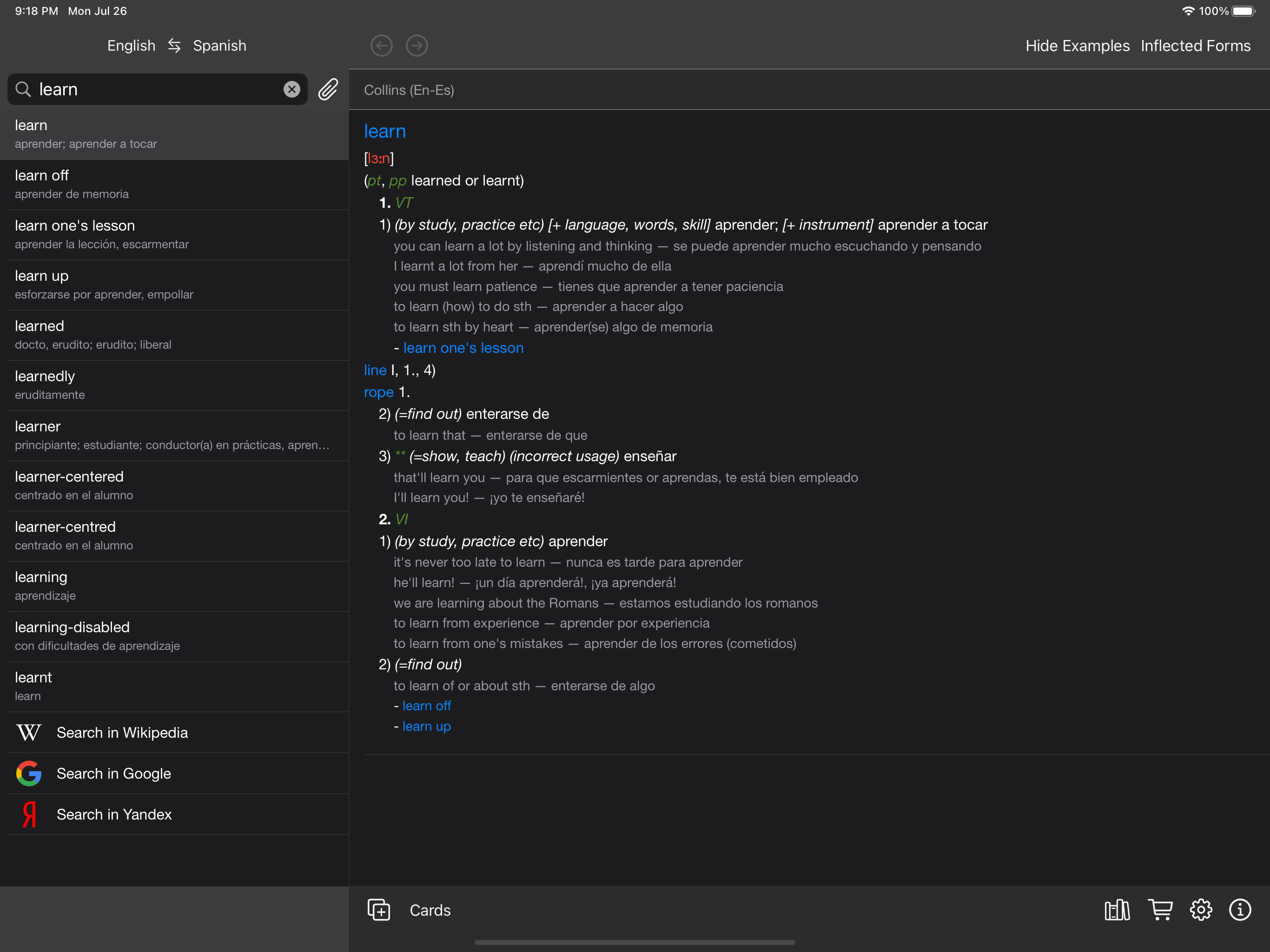Add entry to cards icon
The height and width of the screenshot is (952, 1270).
click(x=379, y=910)
